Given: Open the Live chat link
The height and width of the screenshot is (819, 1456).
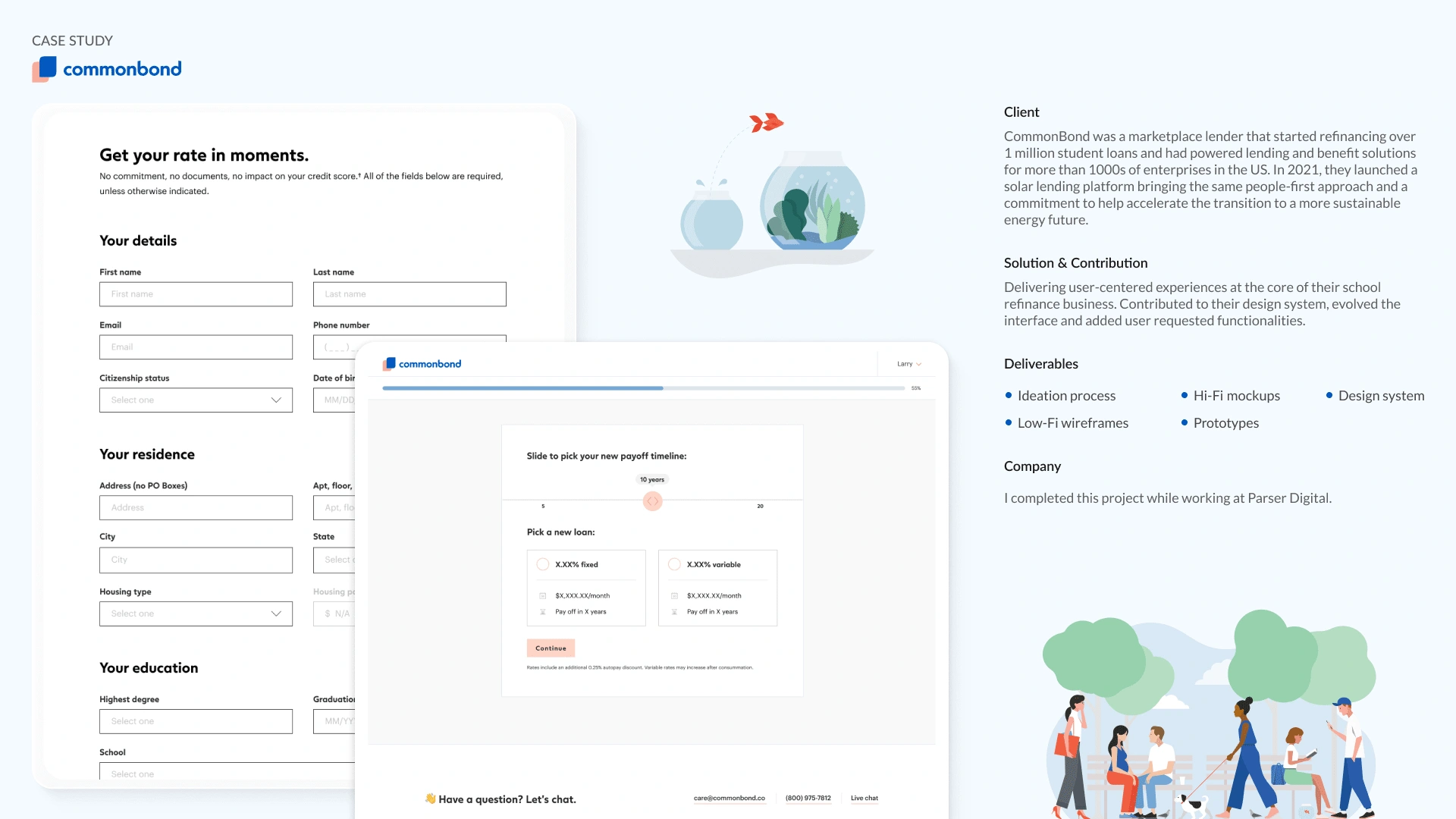Looking at the screenshot, I should 864,799.
